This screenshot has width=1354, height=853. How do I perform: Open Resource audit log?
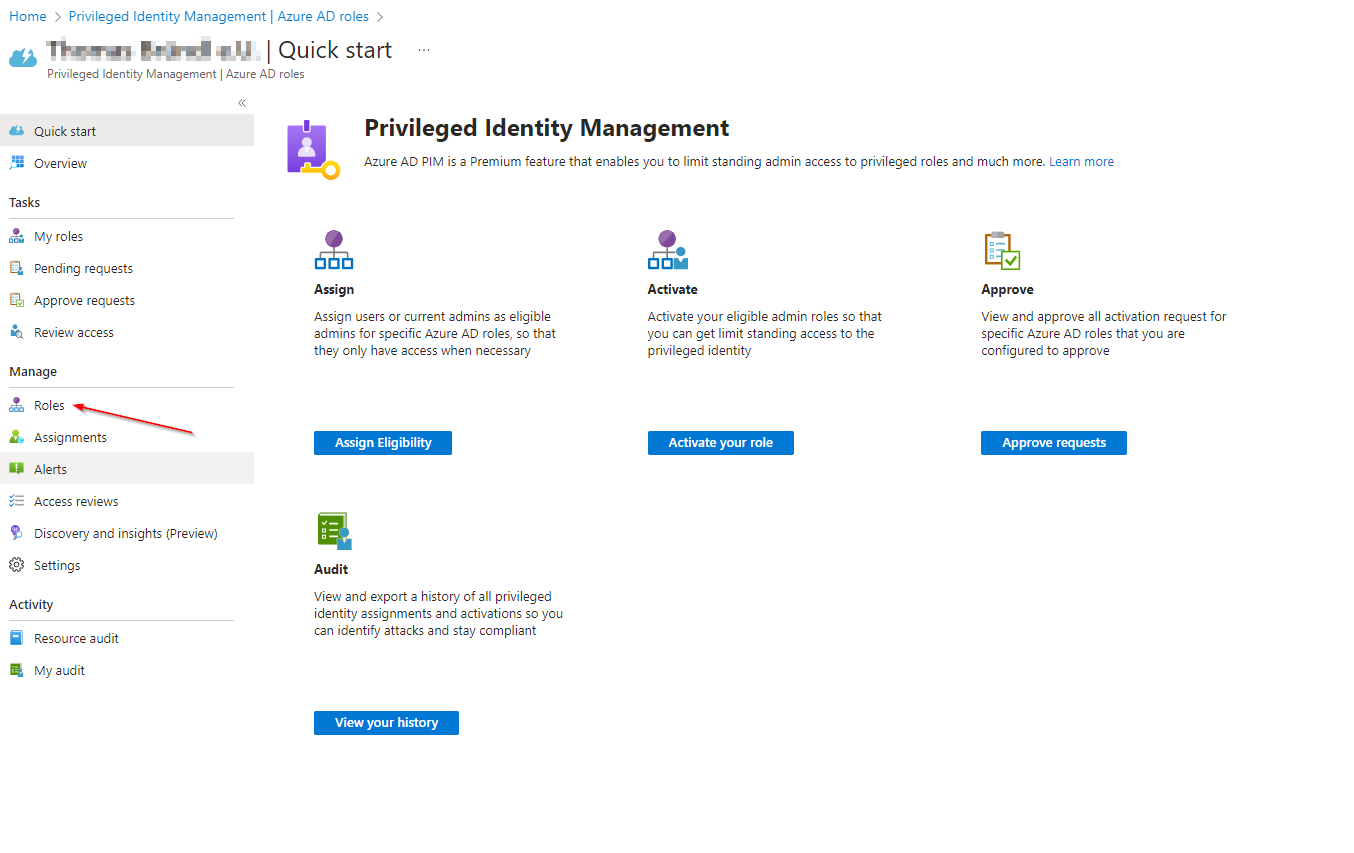pos(127,638)
